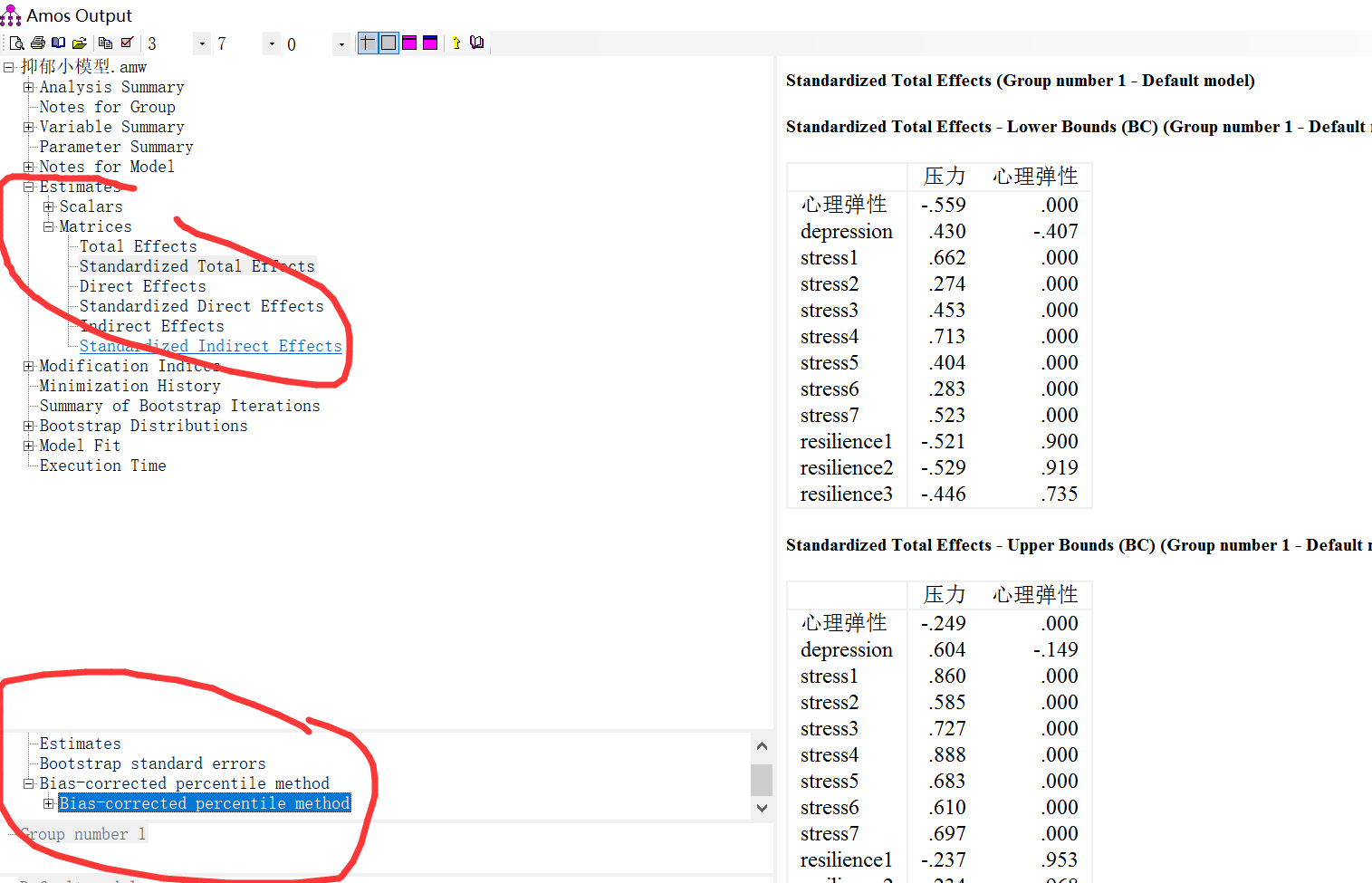This screenshot has height=883, width=1372.
Task: Click stress7 row label in upper bounds table
Action: [830, 833]
